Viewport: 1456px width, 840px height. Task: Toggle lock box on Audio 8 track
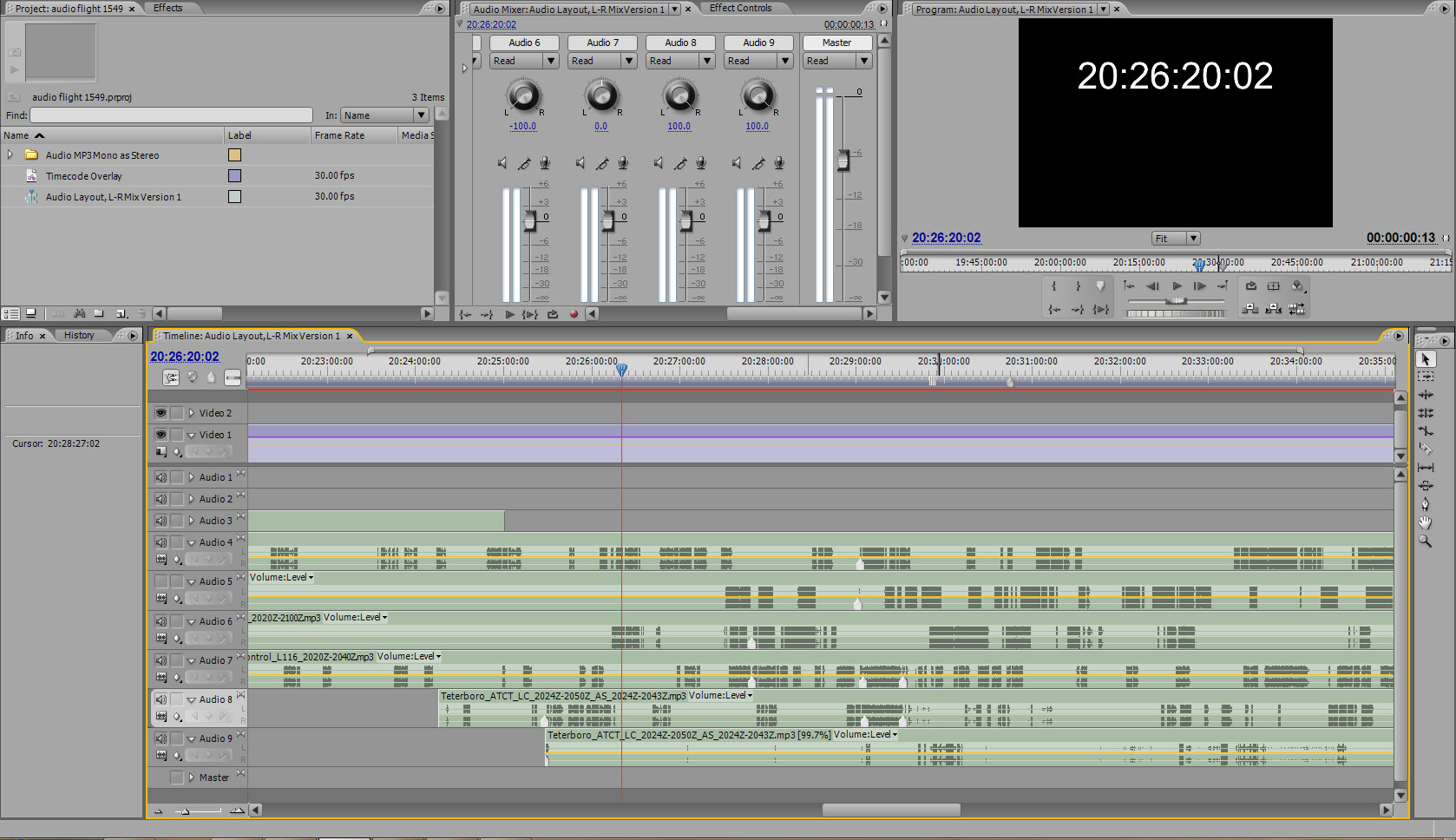[x=177, y=699]
